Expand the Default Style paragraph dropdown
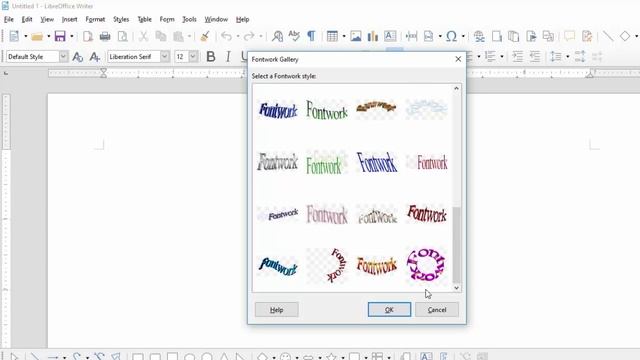The image size is (640, 360). (63, 57)
